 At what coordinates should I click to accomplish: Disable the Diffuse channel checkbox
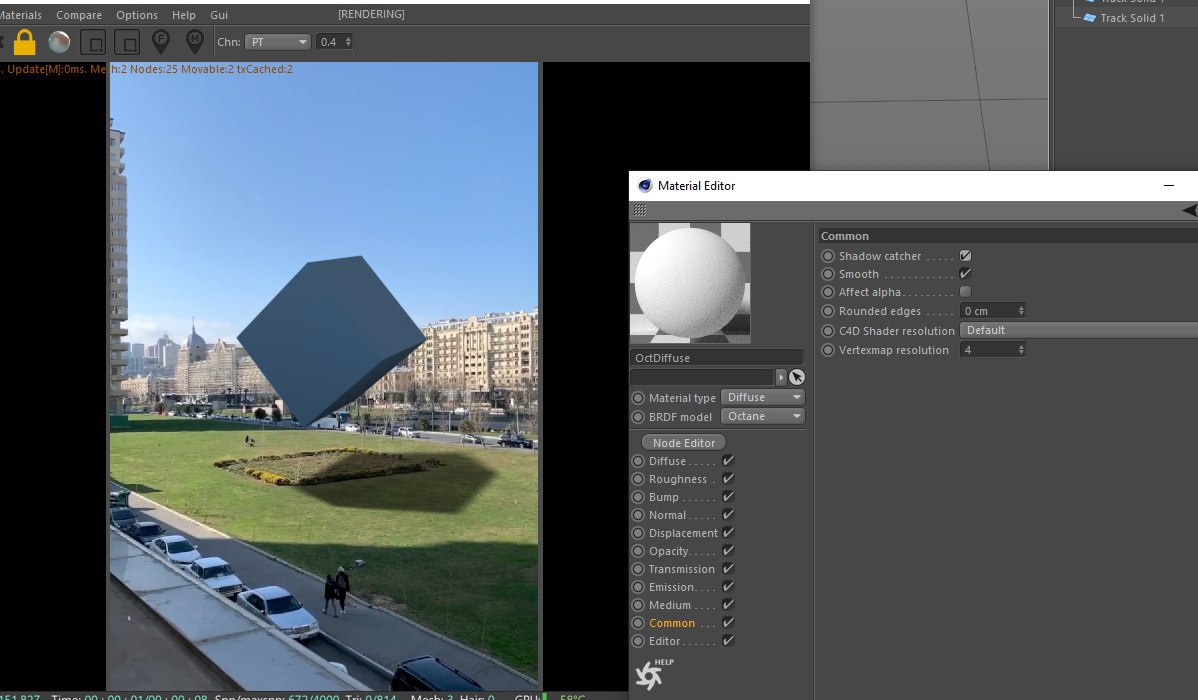(x=728, y=460)
